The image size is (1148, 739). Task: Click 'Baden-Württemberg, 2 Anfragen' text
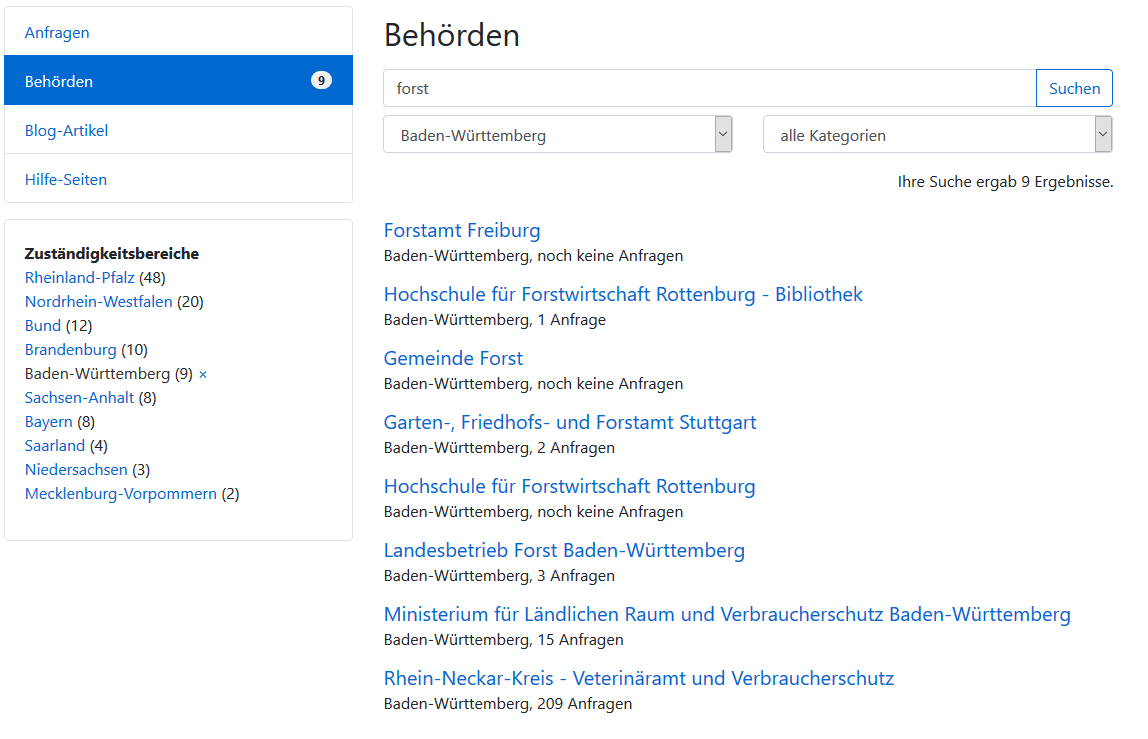point(499,448)
